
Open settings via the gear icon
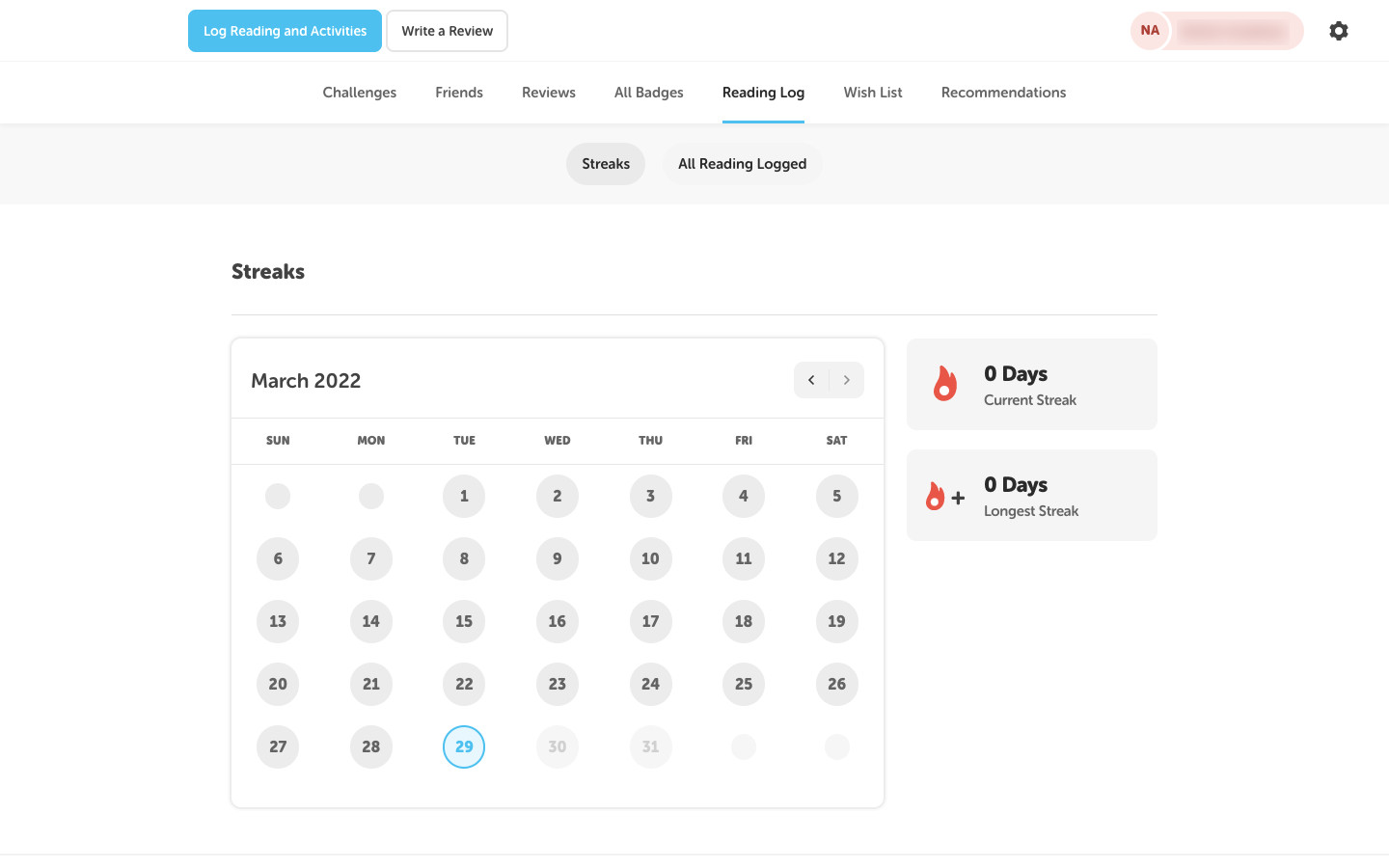click(x=1338, y=31)
